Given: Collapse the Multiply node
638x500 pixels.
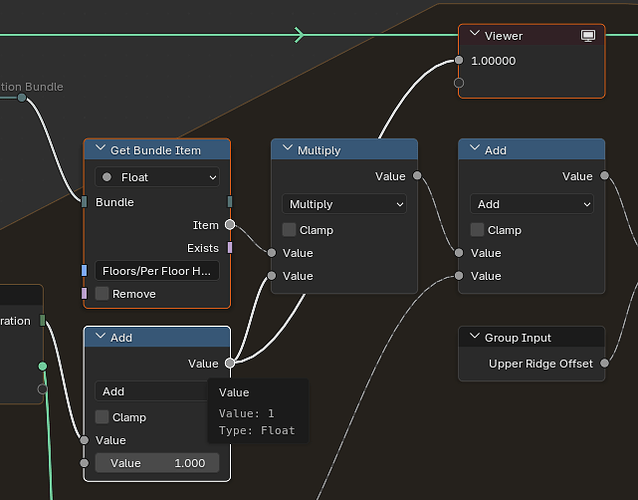Looking at the screenshot, I should click(287, 148).
